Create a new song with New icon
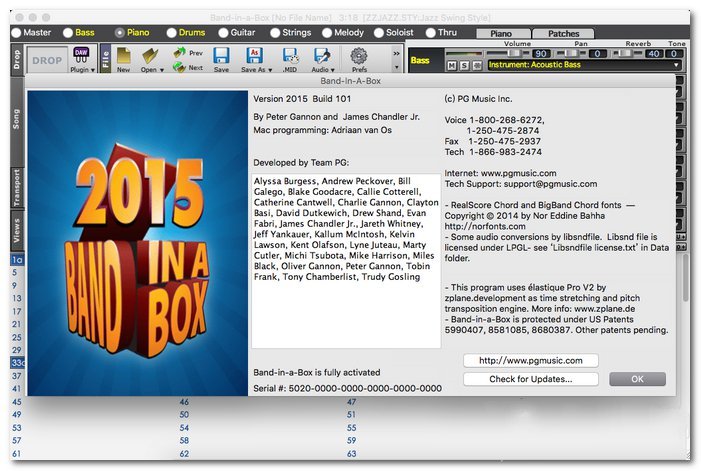This screenshot has width=701, height=471. coord(123,56)
